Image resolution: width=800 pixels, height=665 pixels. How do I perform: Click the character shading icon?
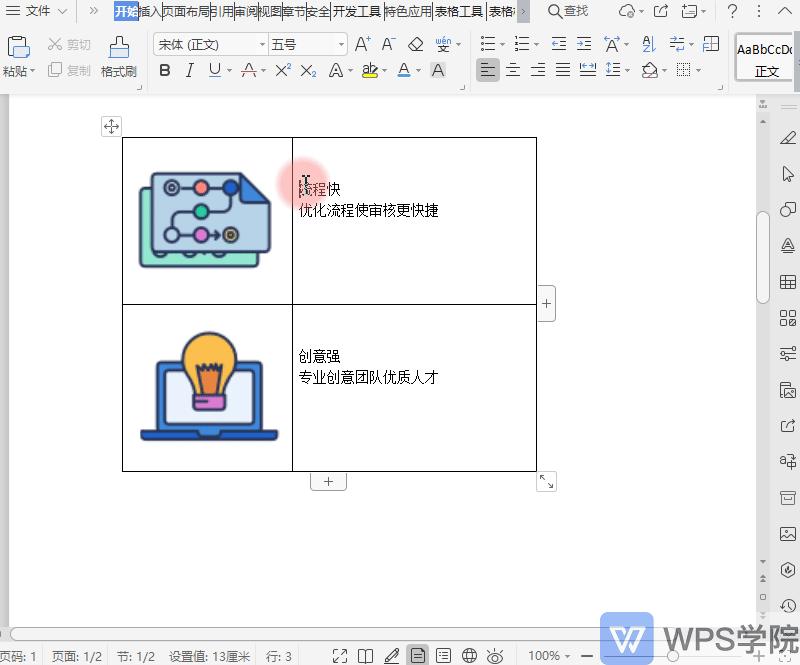coord(438,70)
